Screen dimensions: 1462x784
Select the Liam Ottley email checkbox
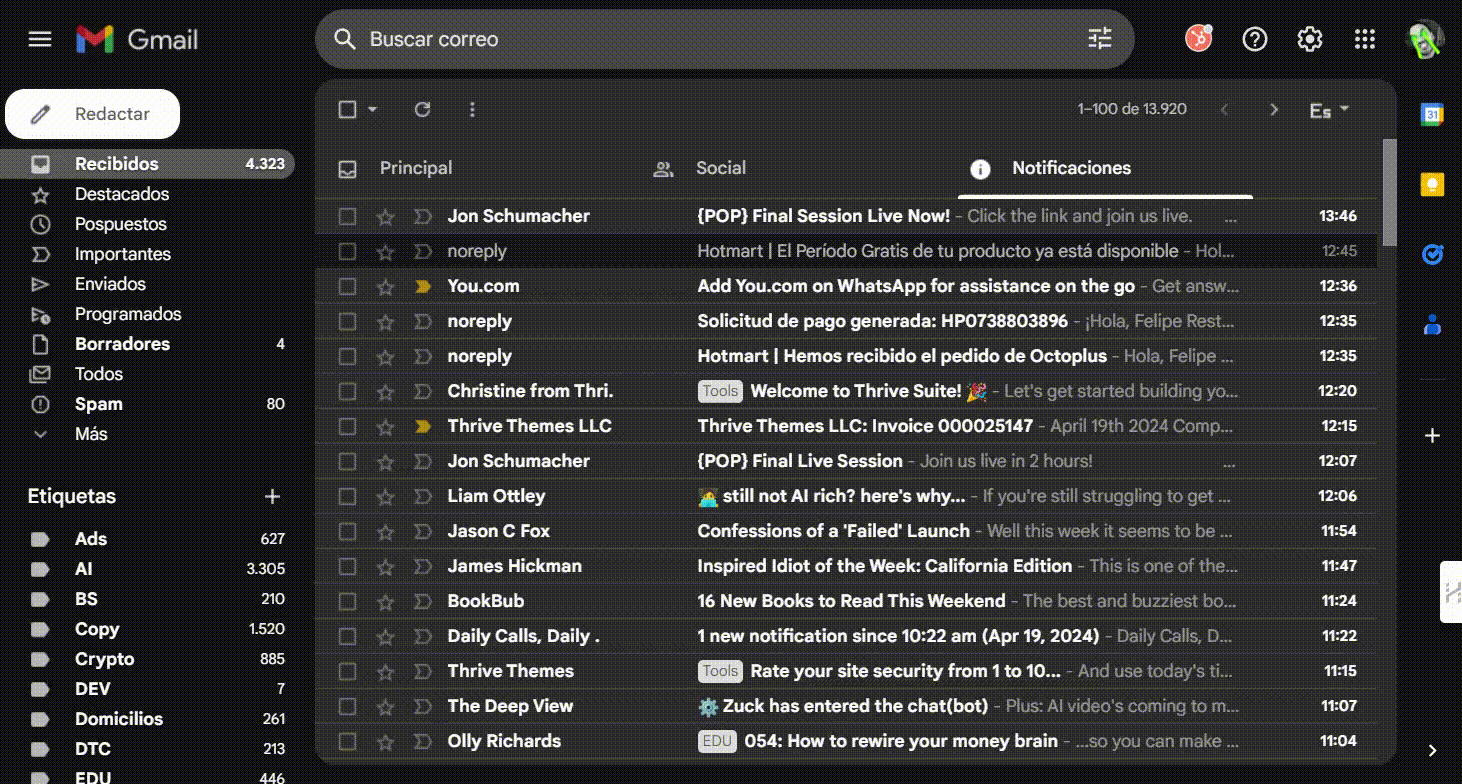347,497
